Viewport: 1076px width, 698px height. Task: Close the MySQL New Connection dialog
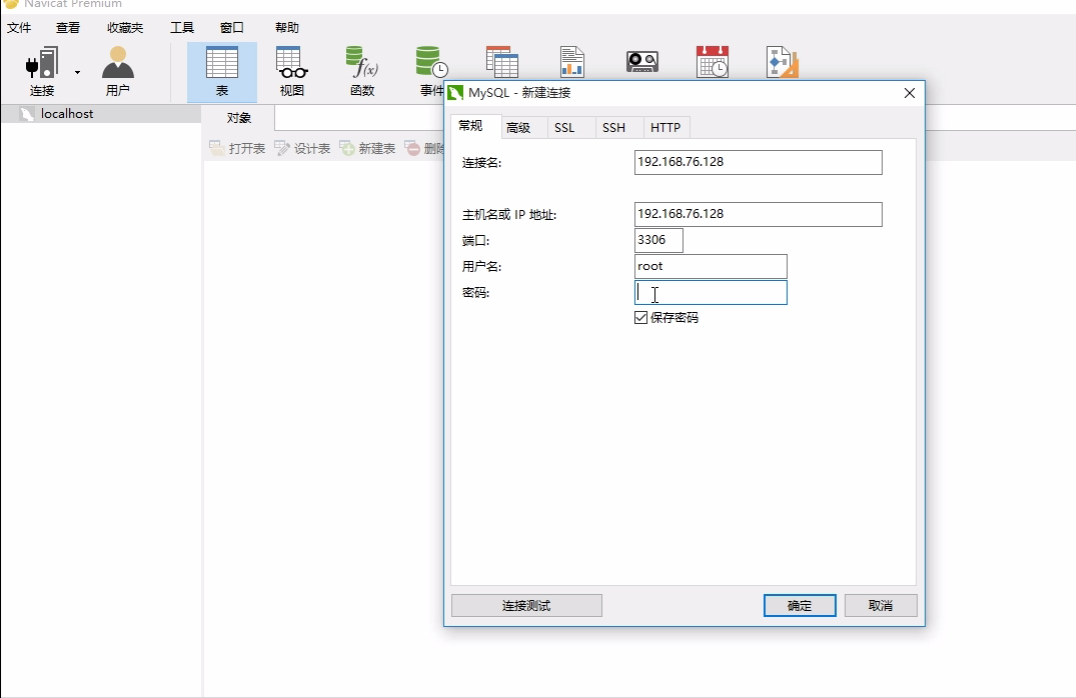click(909, 93)
